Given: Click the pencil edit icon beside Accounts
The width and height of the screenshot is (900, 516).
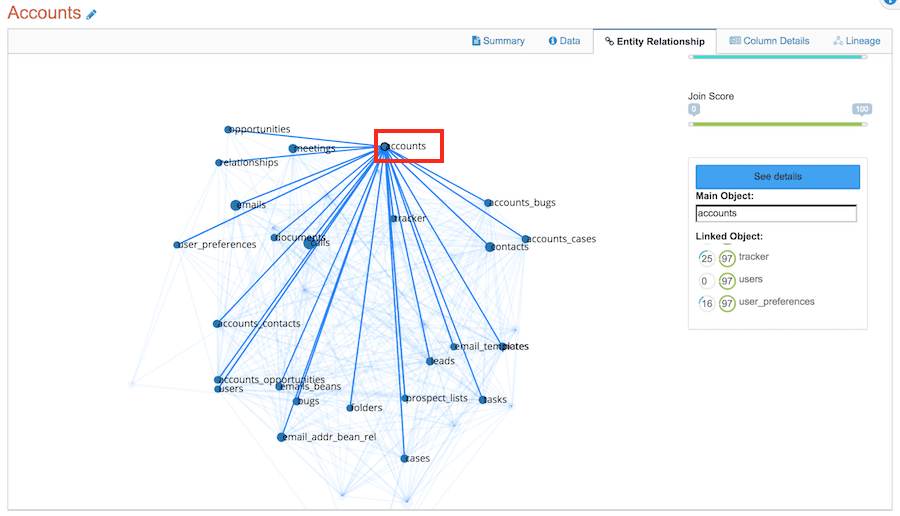Looking at the screenshot, I should (x=91, y=14).
